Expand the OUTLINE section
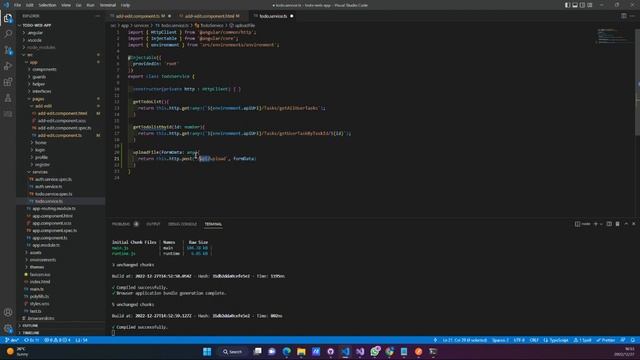The width and height of the screenshot is (640, 360). pyautogui.click(x=30, y=325)
